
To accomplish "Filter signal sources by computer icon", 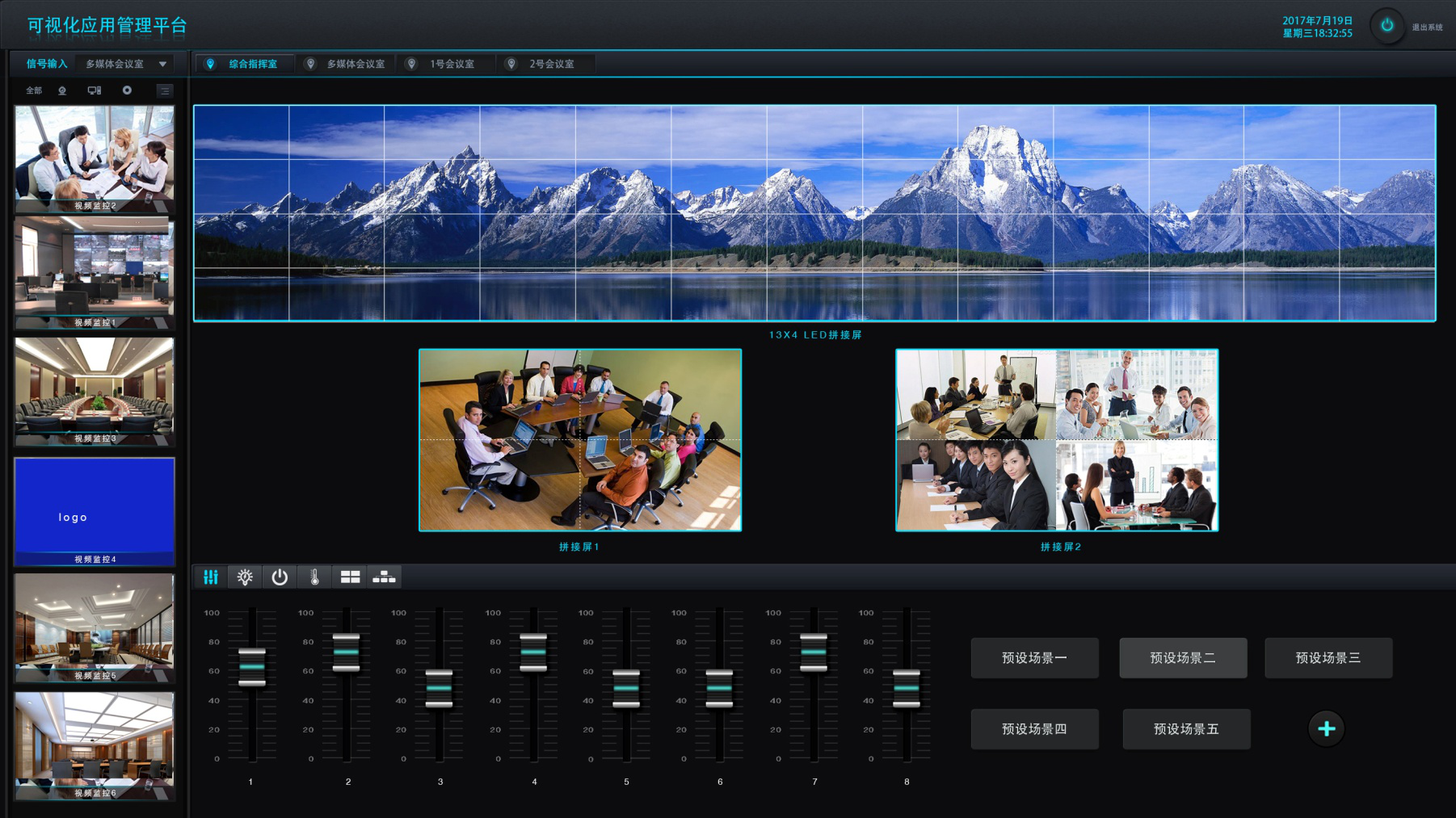I will click(x=95, y=90).
